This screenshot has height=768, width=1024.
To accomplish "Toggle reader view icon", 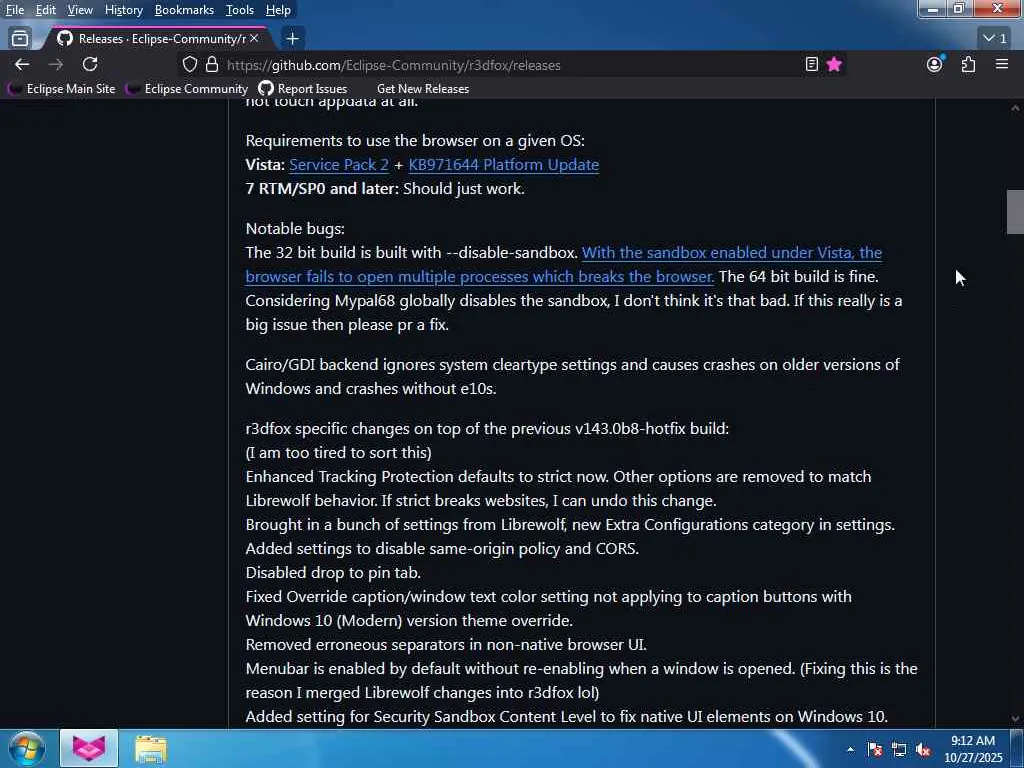I will coord(812,65).
